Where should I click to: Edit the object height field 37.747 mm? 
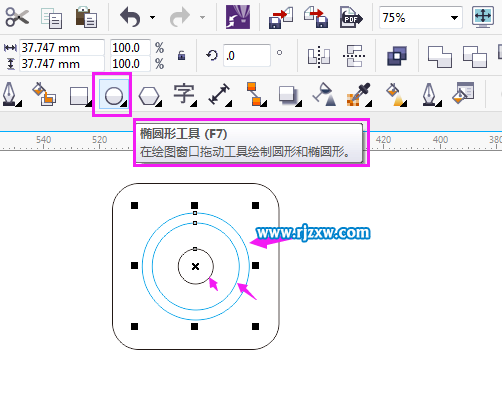(62, 64)
